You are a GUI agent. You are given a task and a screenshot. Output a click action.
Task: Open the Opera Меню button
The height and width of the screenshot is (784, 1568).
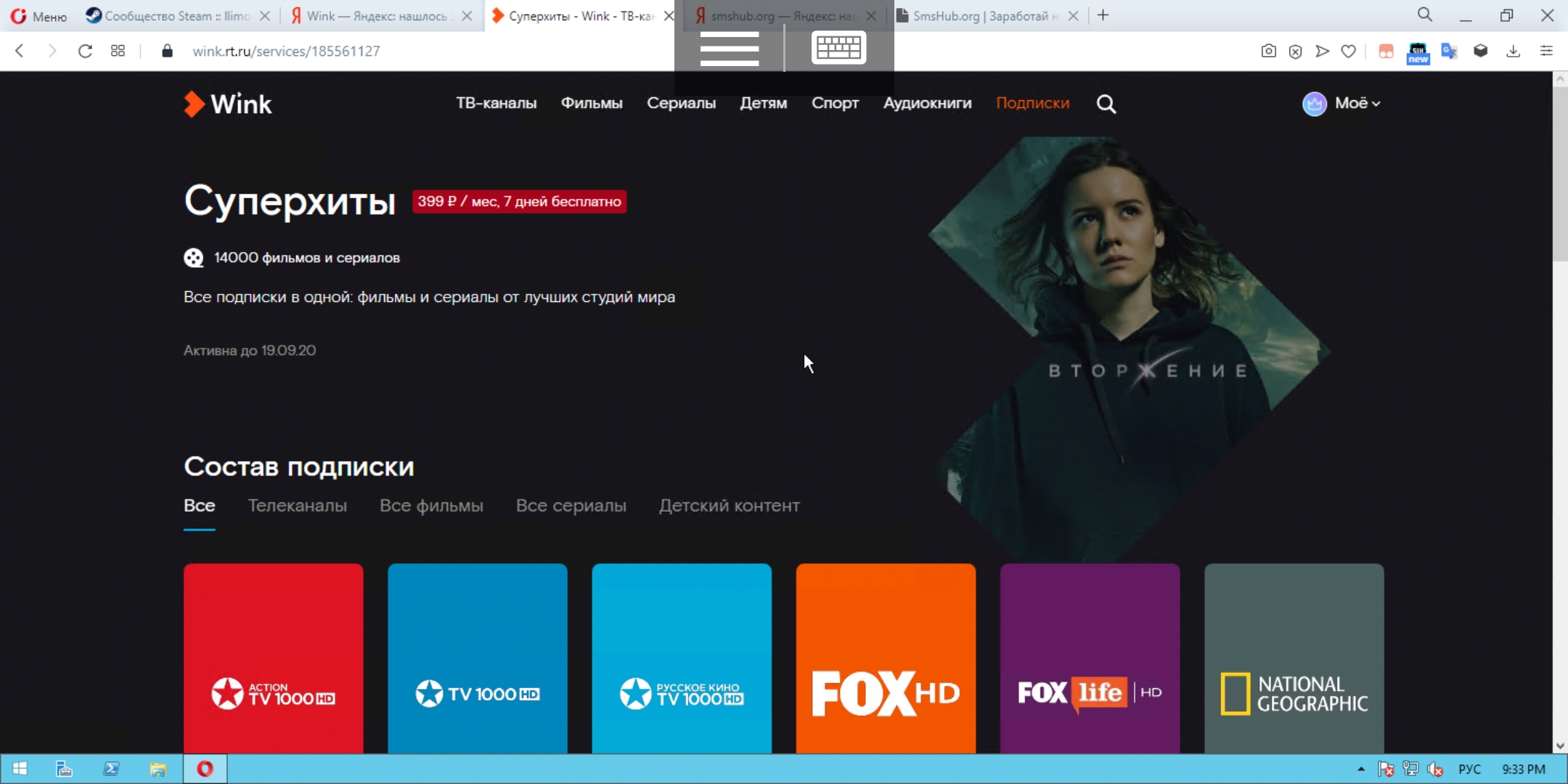(x=38, y=15)
